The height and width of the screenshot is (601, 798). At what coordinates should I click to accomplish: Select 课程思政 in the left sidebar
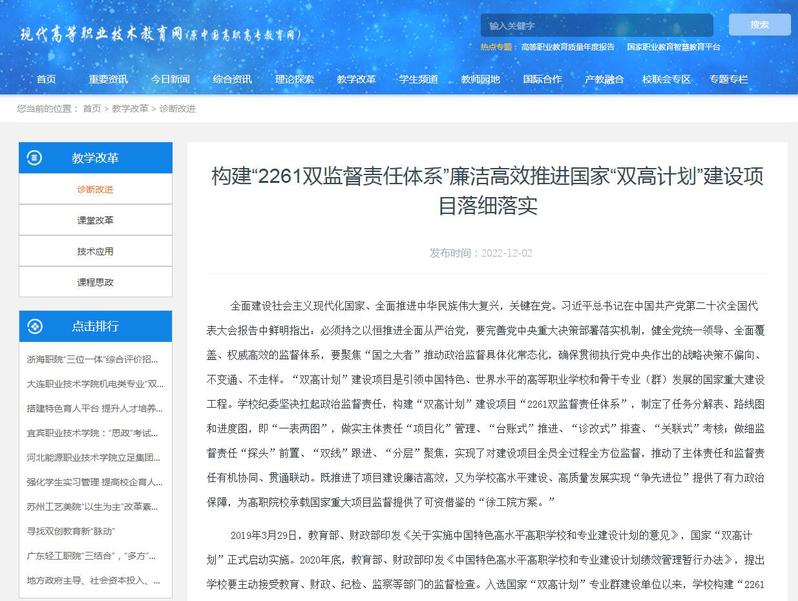pos(95,282)
